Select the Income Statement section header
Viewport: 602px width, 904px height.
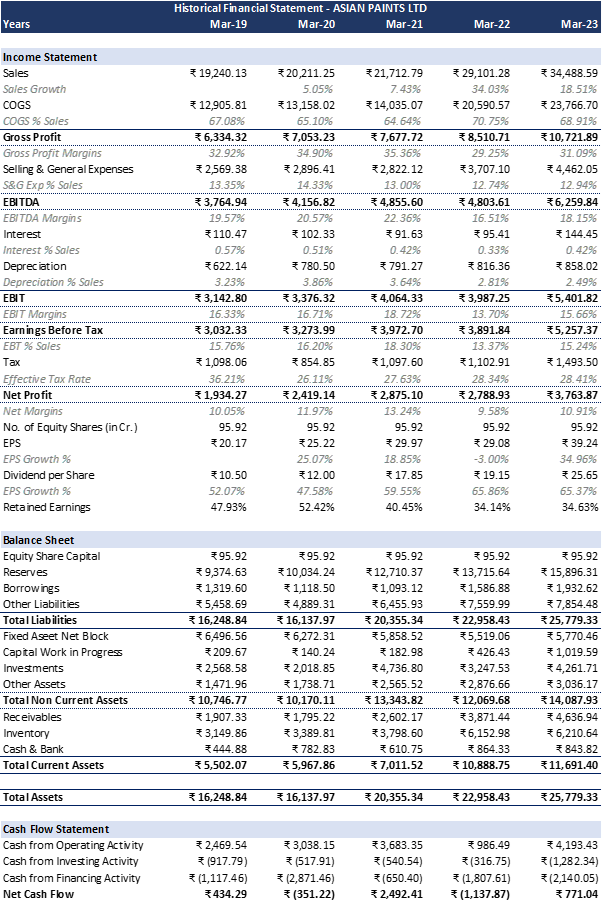click(50, 57)
